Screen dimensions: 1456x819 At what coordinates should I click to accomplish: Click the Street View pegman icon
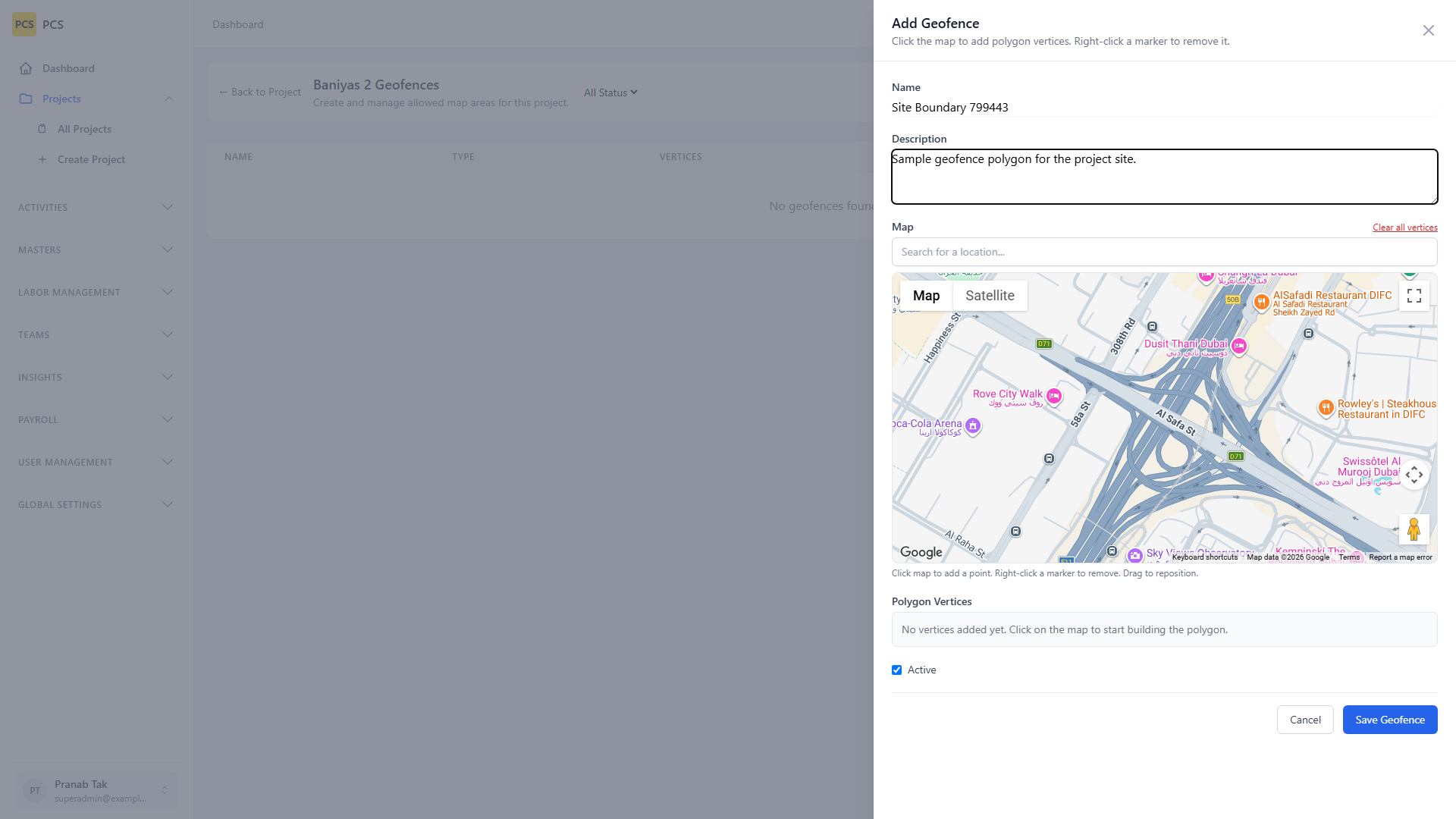click(1414, 529)
